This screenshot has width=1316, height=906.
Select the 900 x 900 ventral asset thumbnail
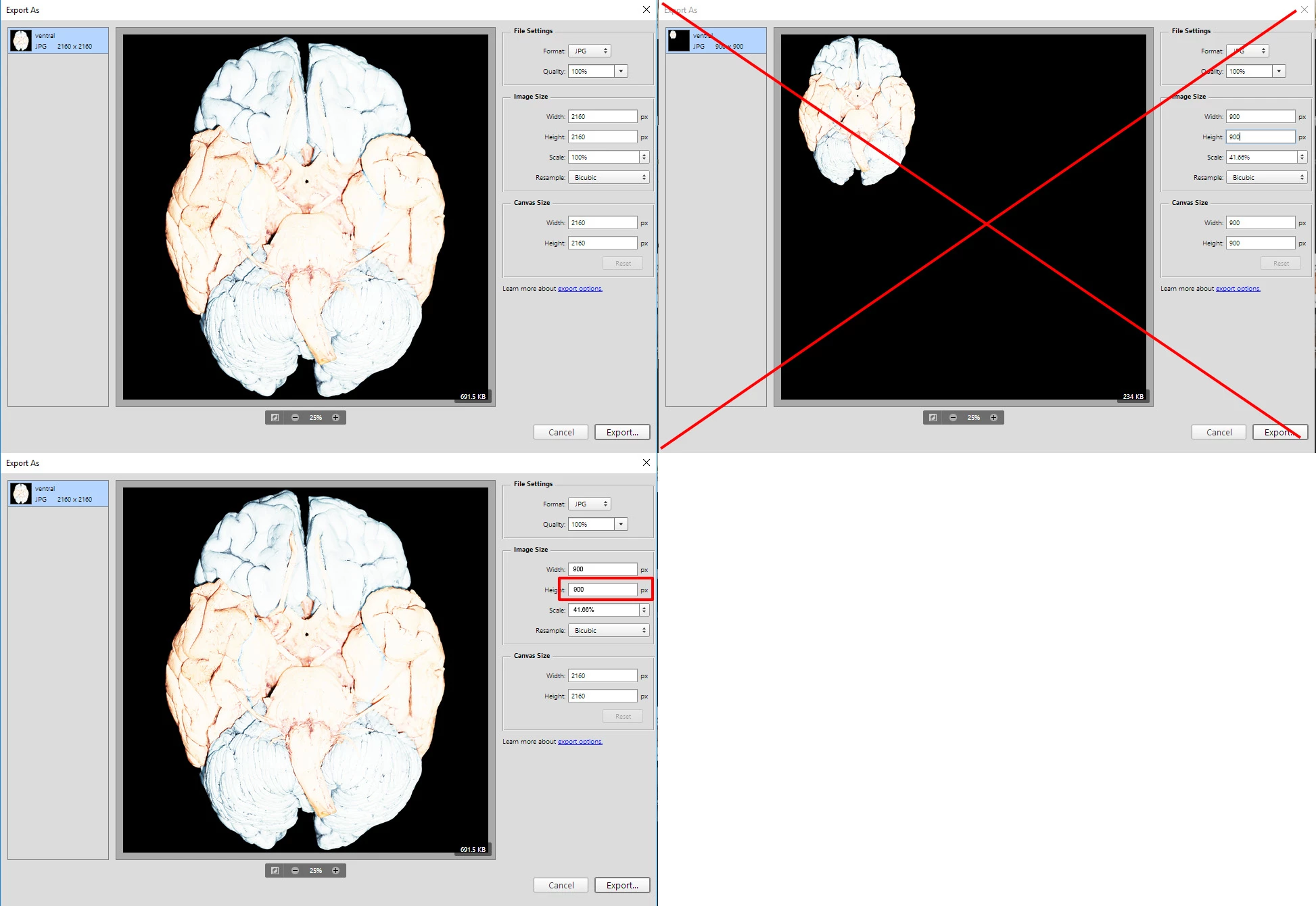pyautogui.click(x=678, y=41)
